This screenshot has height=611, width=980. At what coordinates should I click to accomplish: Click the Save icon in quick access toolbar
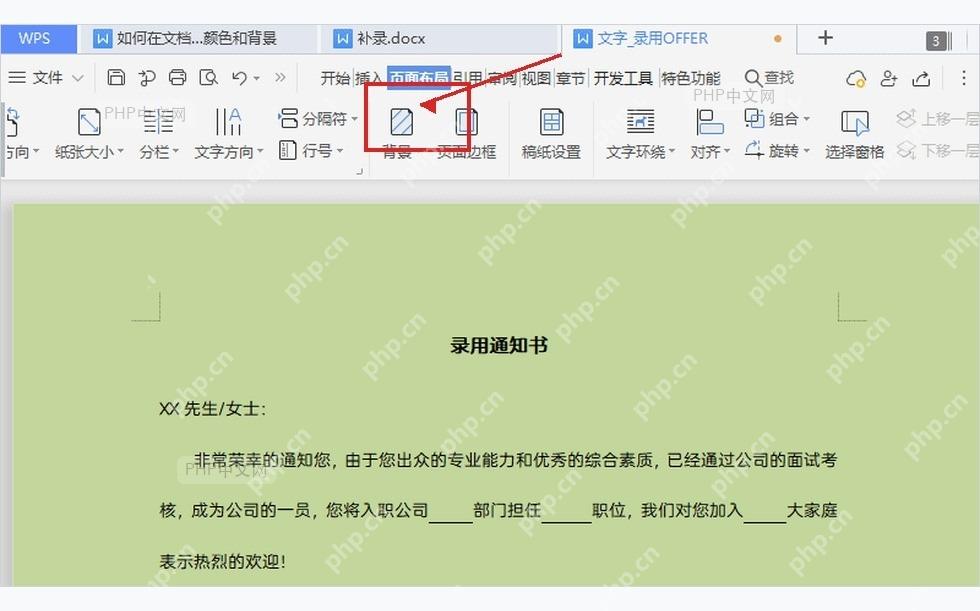point(116,77)
